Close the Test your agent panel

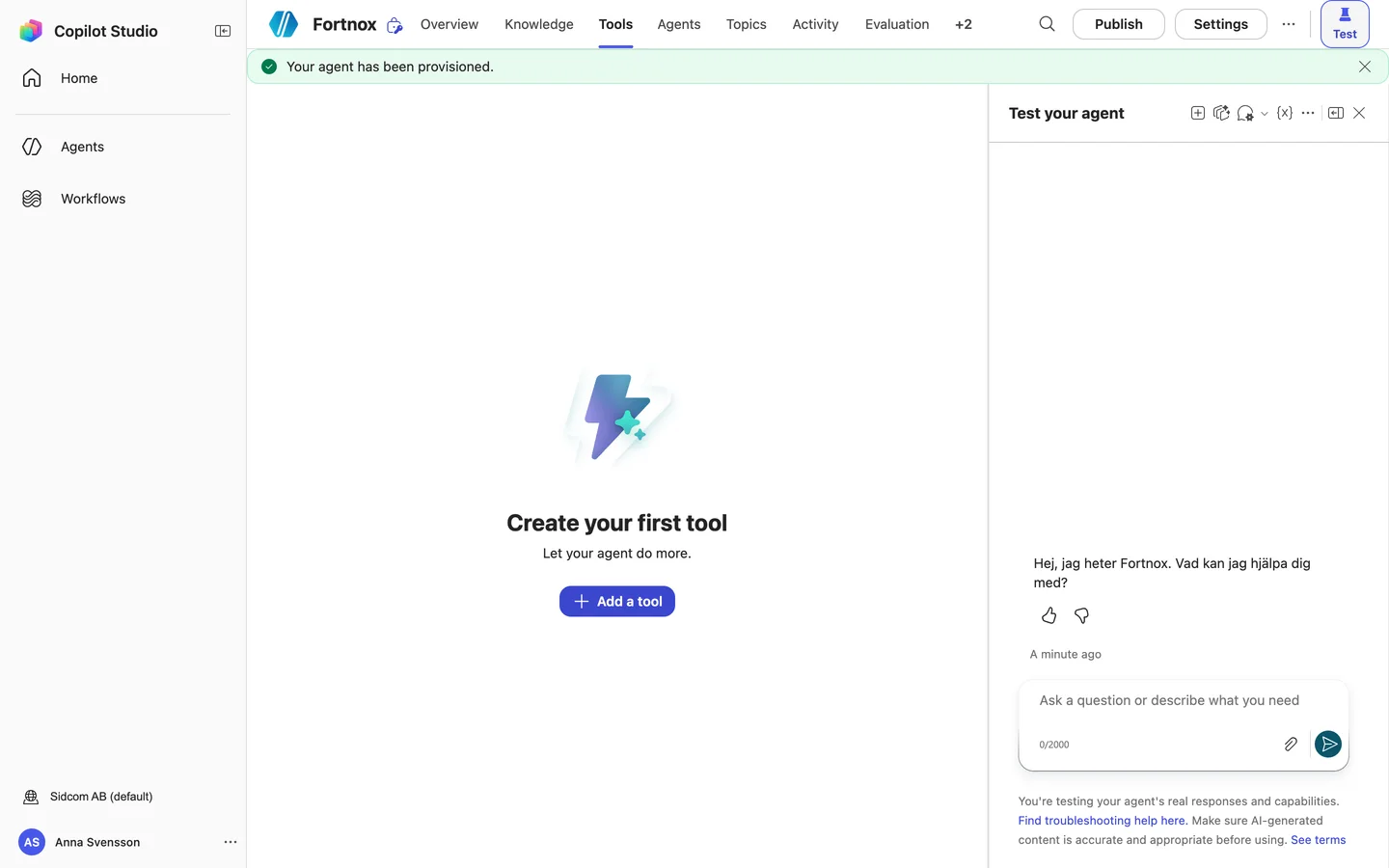[1359, 113]
